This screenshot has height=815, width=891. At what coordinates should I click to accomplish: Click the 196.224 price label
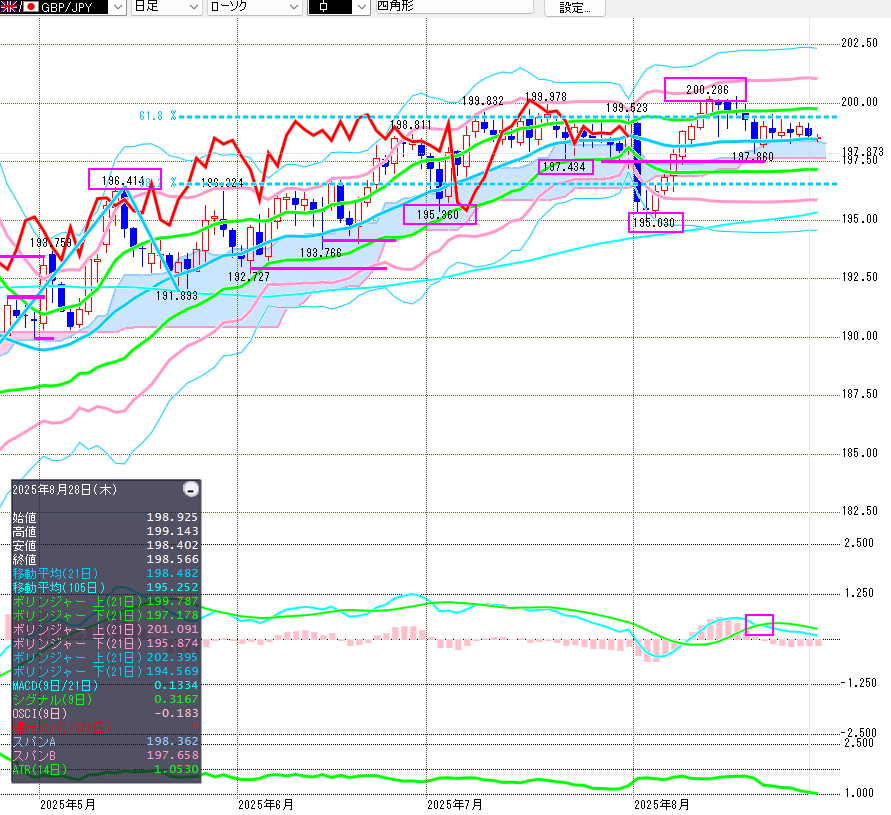222,182
